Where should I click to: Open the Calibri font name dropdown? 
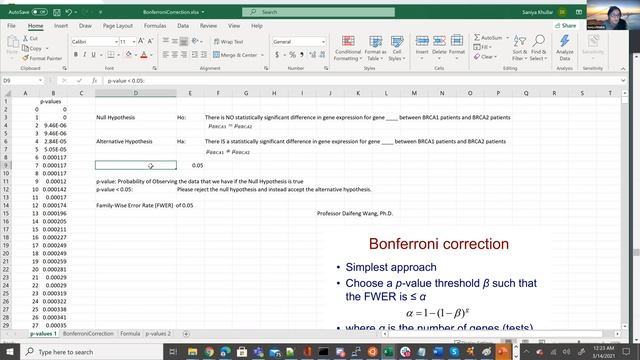click(x=116, y=42)
